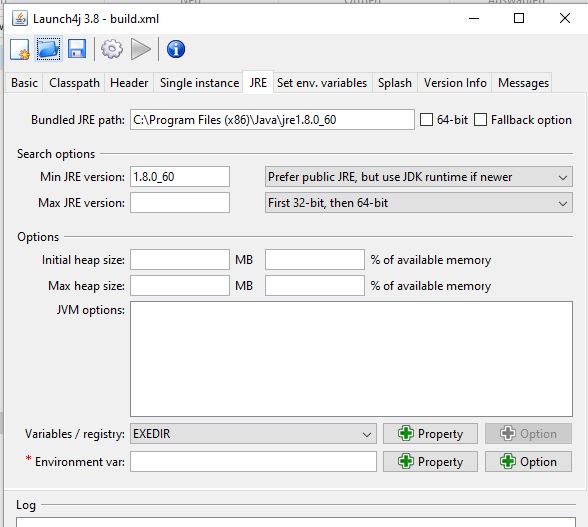Build wrapper with the gear icon

click(x=112, y=49)
